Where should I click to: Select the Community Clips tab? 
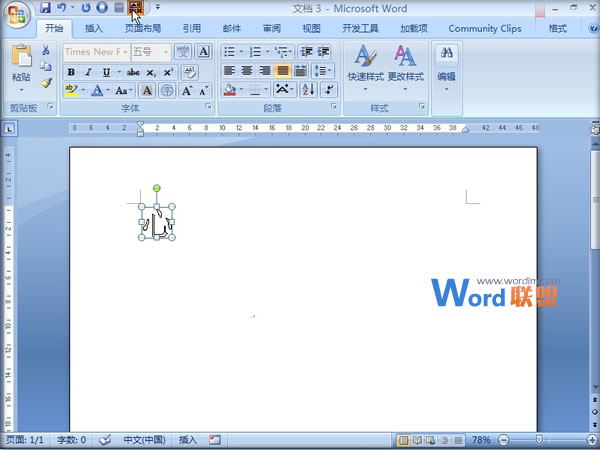tap(485, 28)
